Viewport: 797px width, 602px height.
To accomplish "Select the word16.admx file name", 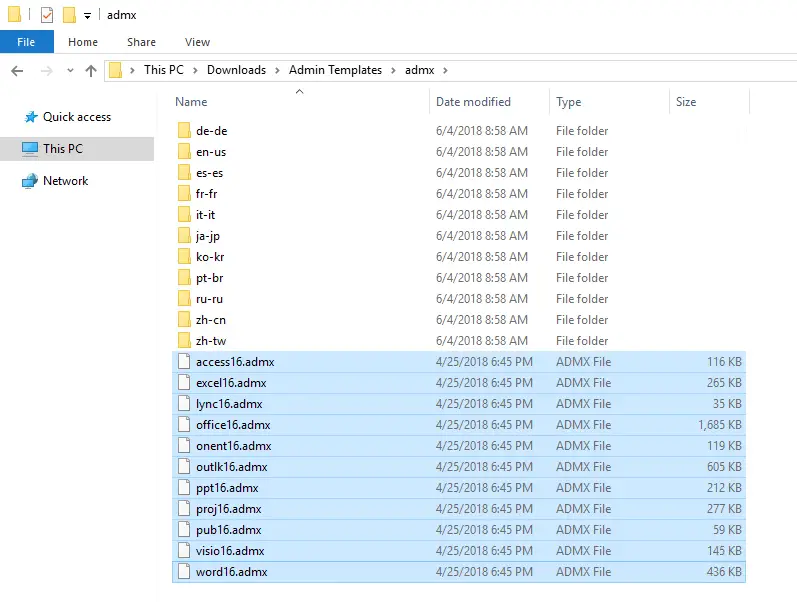I will coord(232,572).
